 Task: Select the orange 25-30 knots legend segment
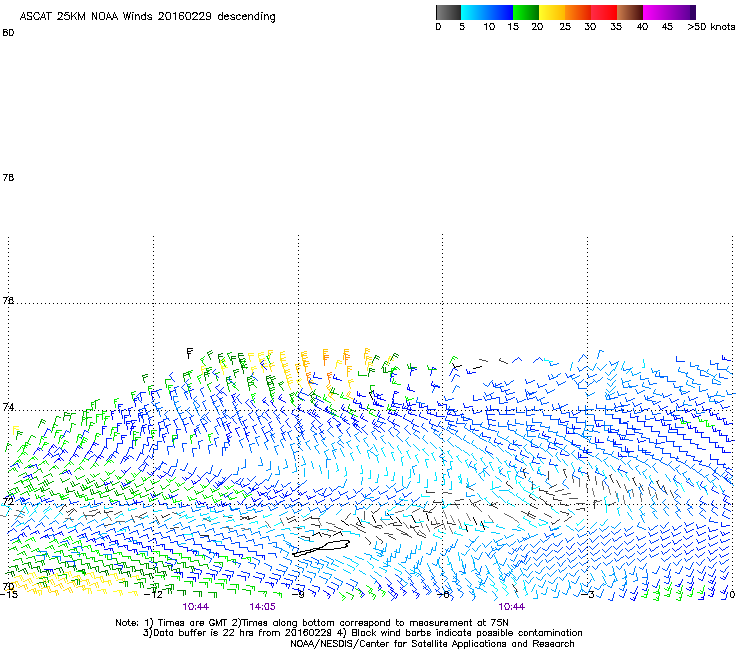[578, 12]
